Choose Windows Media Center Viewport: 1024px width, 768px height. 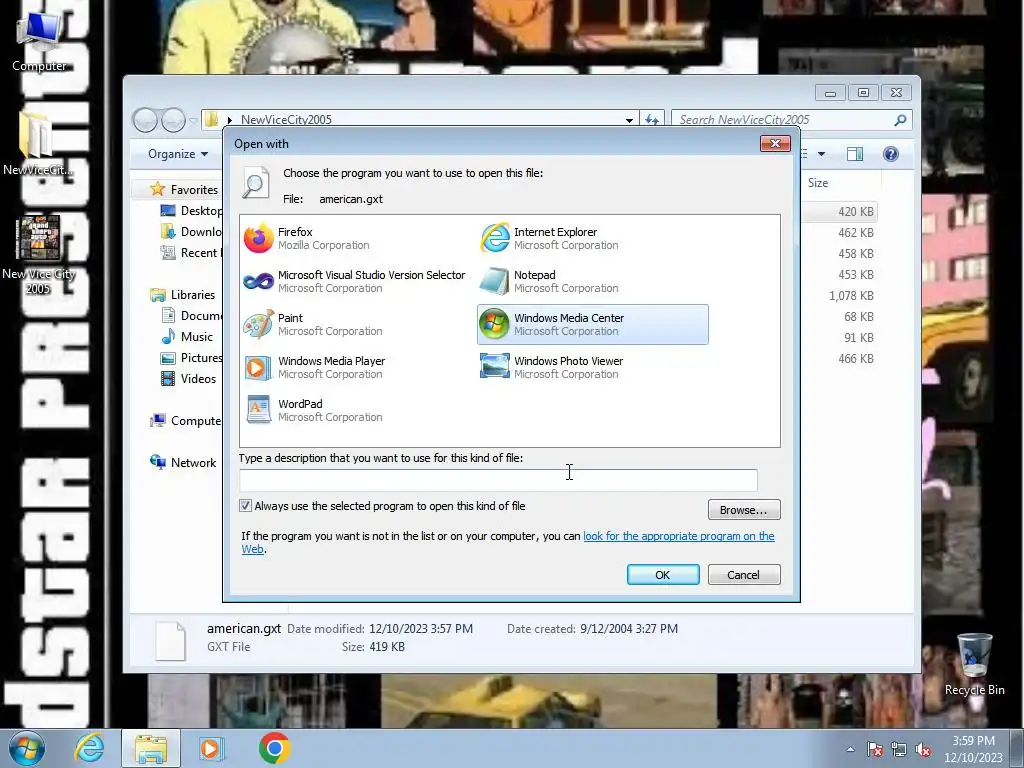592,325
